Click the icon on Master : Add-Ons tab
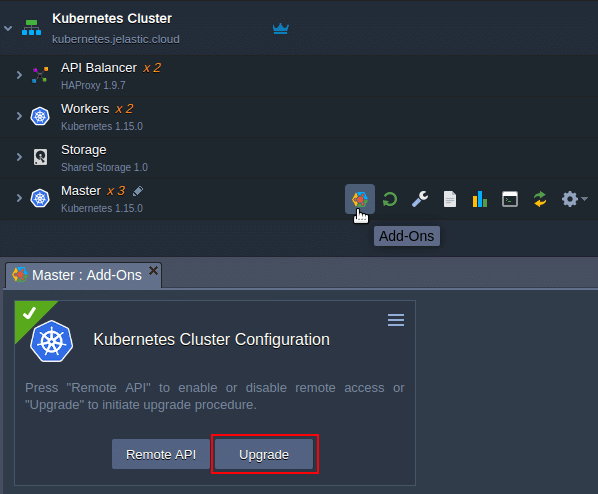Screen dimensions: 598x494 coord(20,275)
